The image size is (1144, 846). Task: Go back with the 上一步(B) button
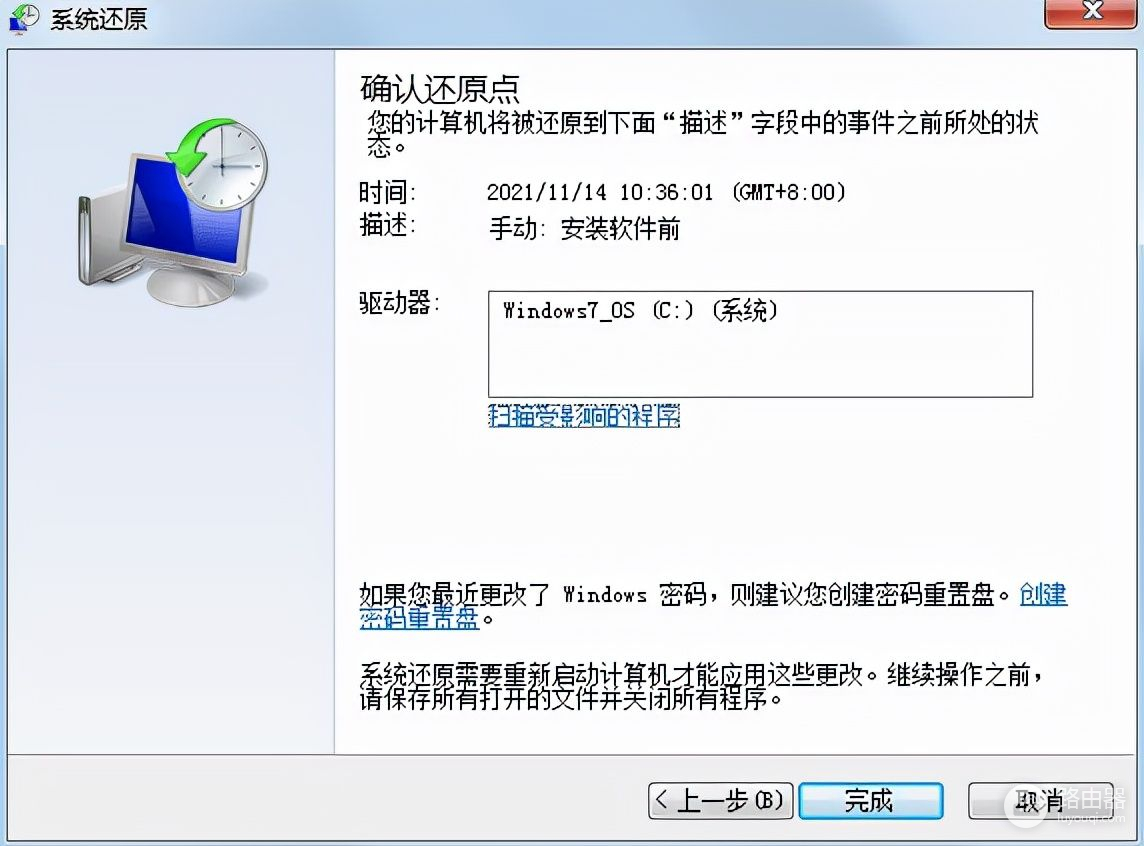tap(720, 801)
